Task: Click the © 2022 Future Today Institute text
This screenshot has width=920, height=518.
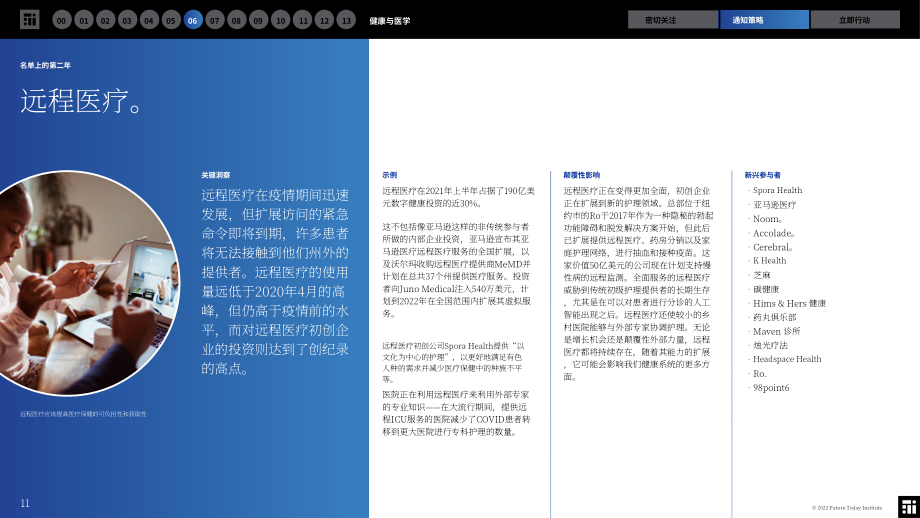Action: point(847,508)
